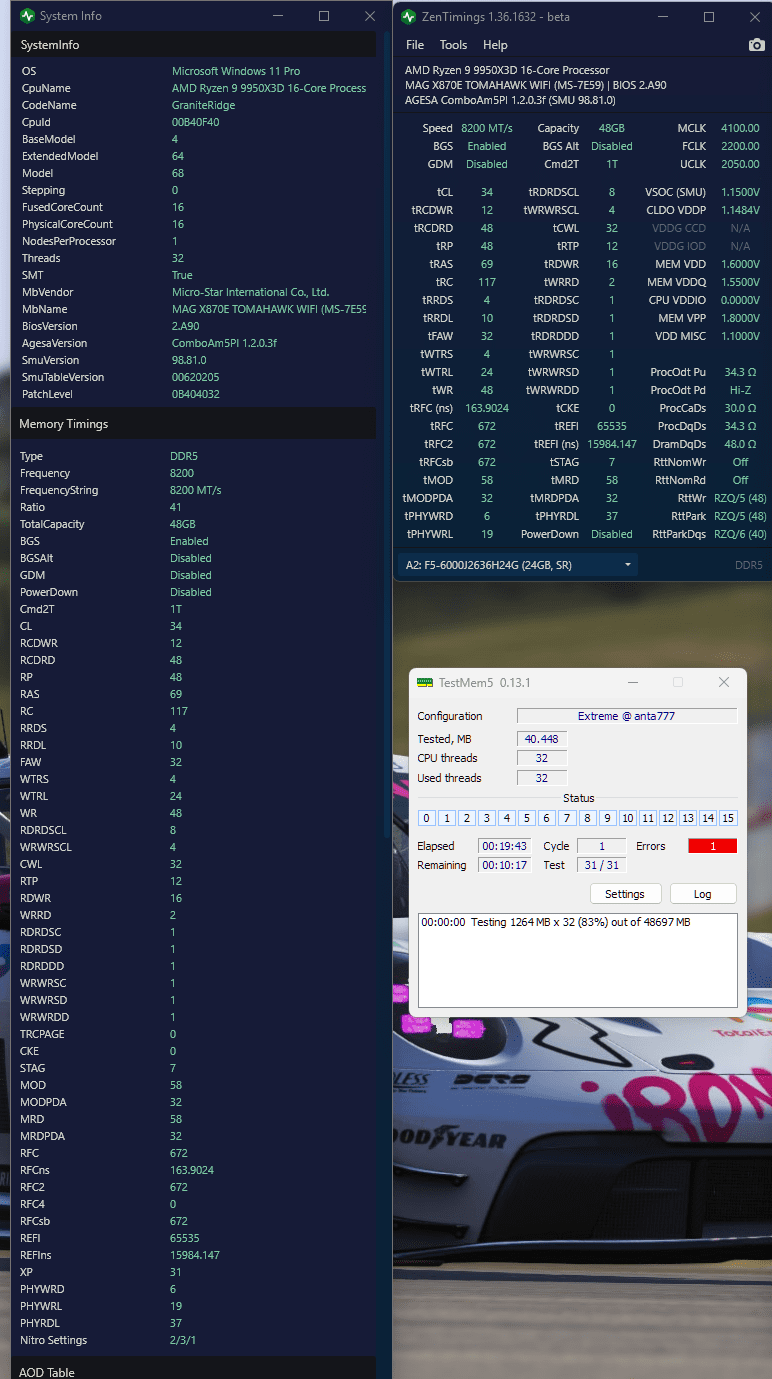
Task: Click the VSOC (SMU) 1.1500V value
Action: coord(740,192)
